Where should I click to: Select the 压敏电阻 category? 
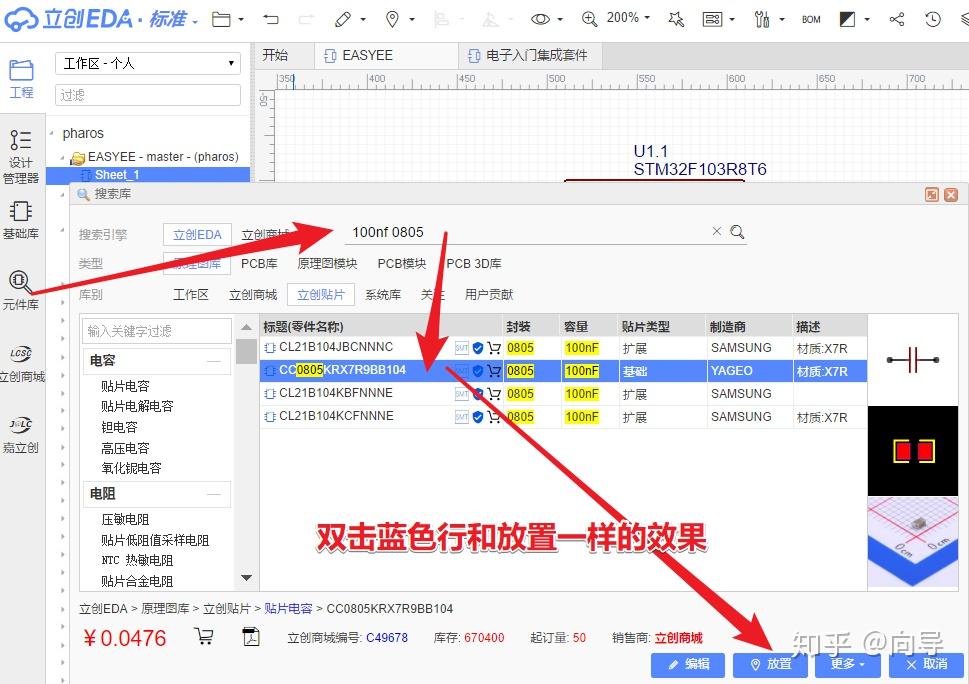(x=125, y=520)
